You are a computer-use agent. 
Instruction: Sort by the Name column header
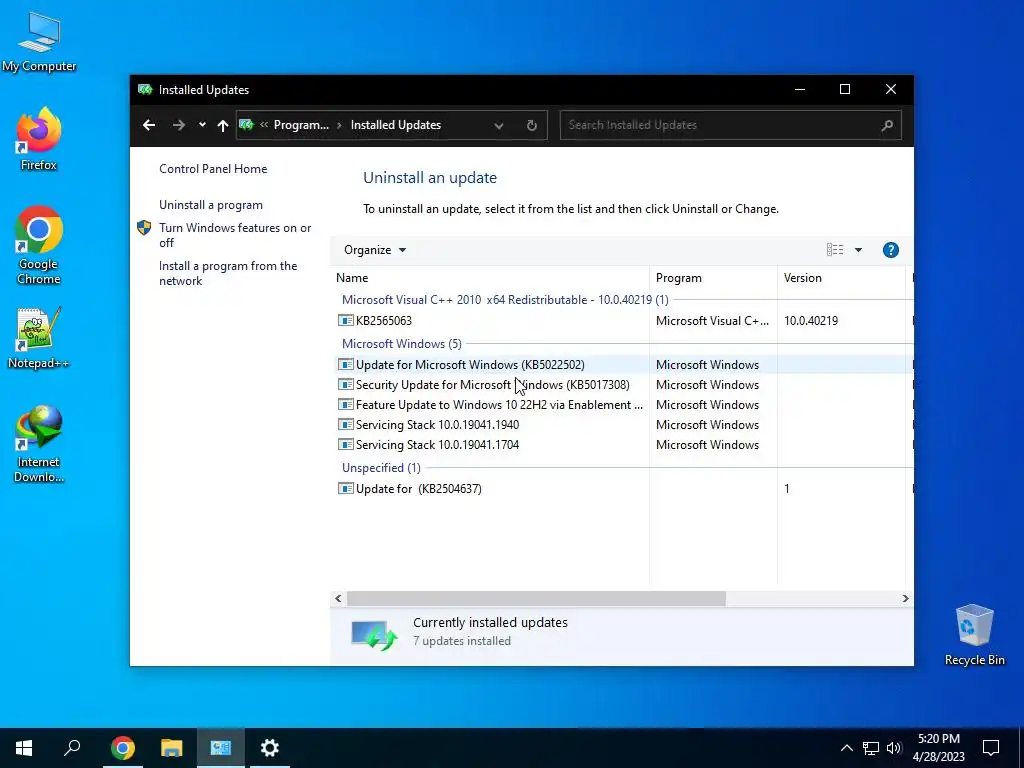tap(490, 278)
